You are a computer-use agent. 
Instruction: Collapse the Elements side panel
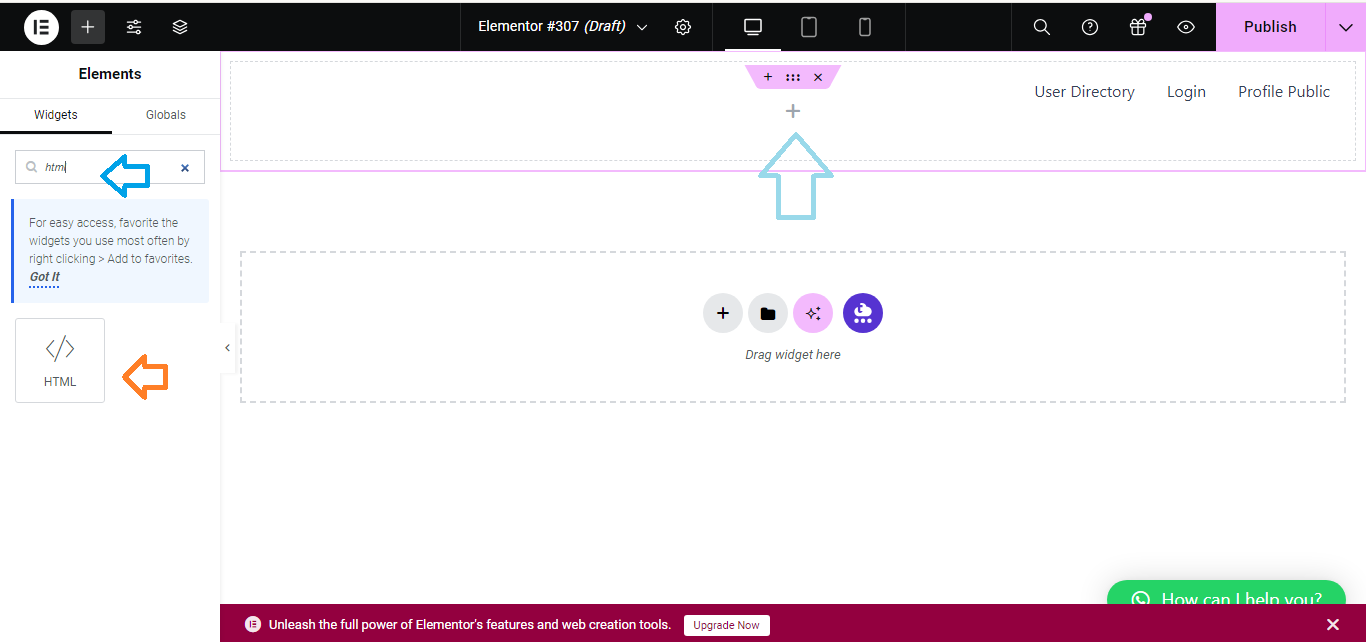227,347
